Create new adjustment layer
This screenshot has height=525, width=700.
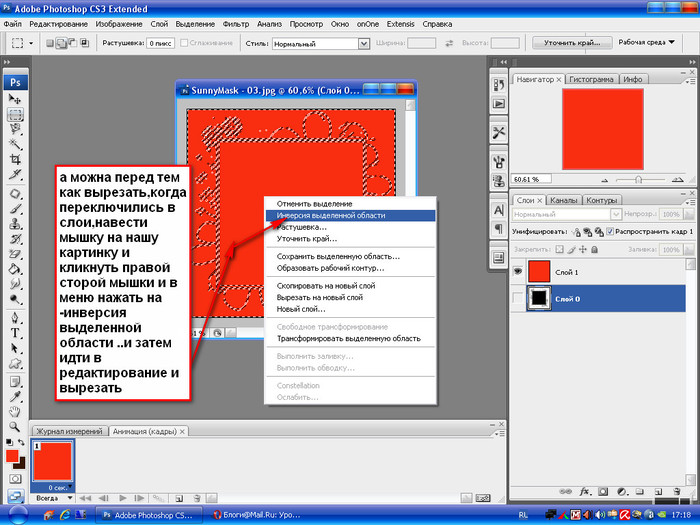[x=621, y=492]
